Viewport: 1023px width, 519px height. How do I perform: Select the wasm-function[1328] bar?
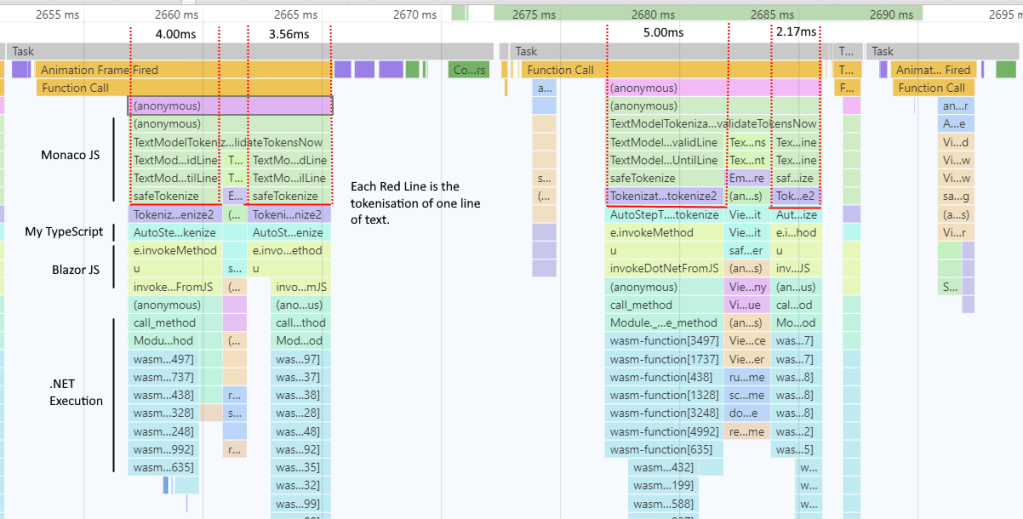point(664,395)
